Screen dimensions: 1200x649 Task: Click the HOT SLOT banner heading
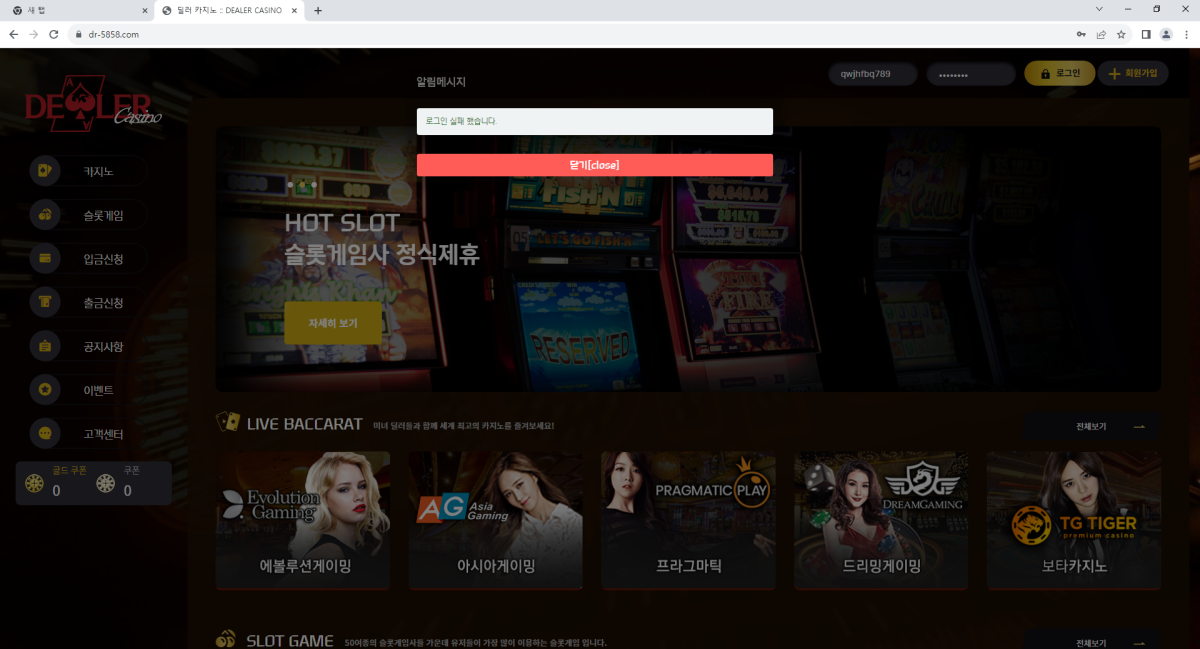342,222
